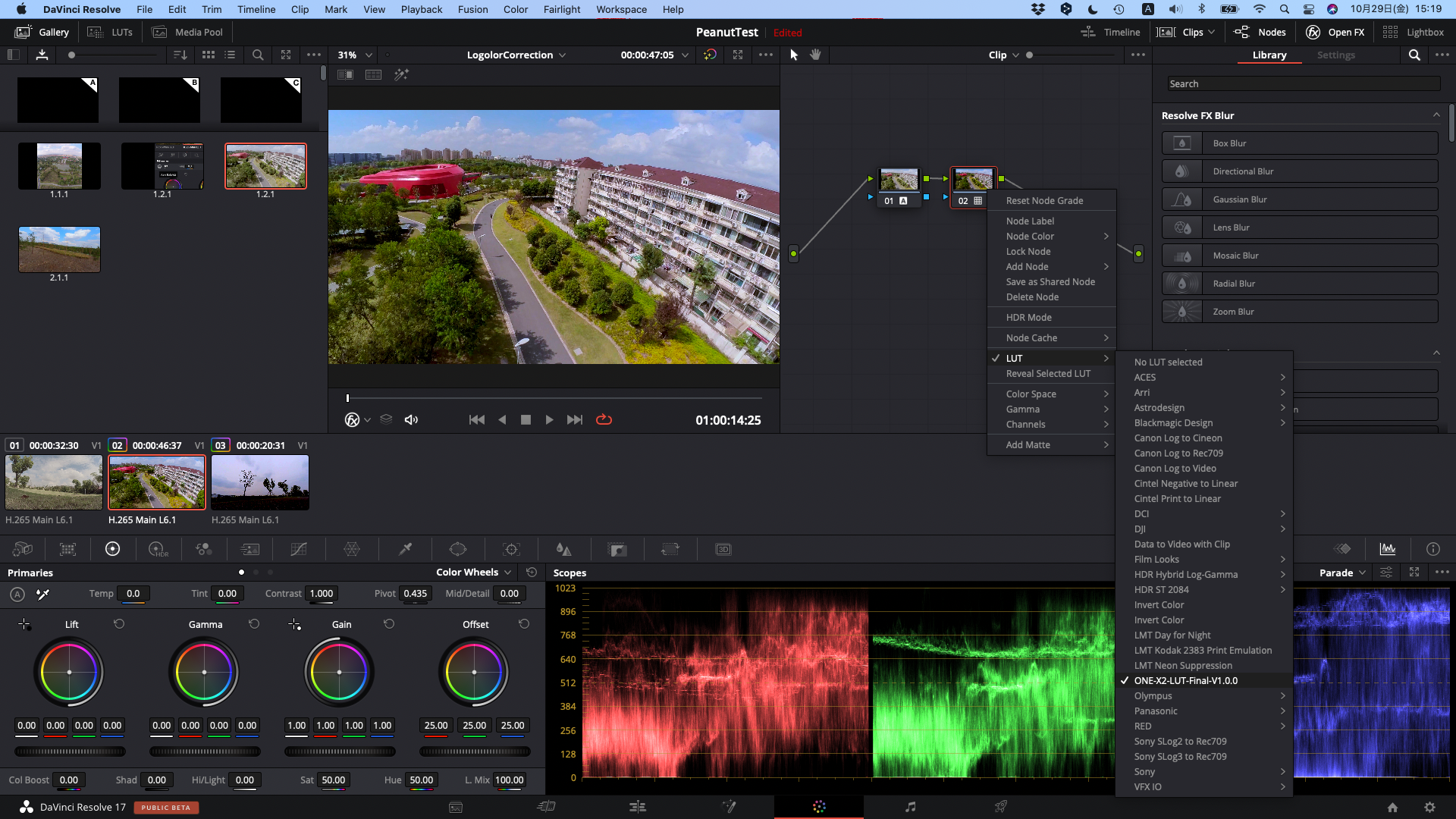Select clip 03 thumbnail in timeline
The width and height of the screenshot is (1456, 819).
coord(260,482)
